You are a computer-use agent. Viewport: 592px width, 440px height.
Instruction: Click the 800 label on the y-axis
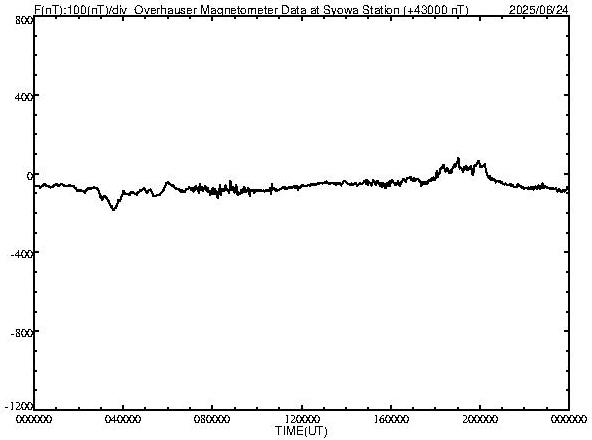point(24,20)
